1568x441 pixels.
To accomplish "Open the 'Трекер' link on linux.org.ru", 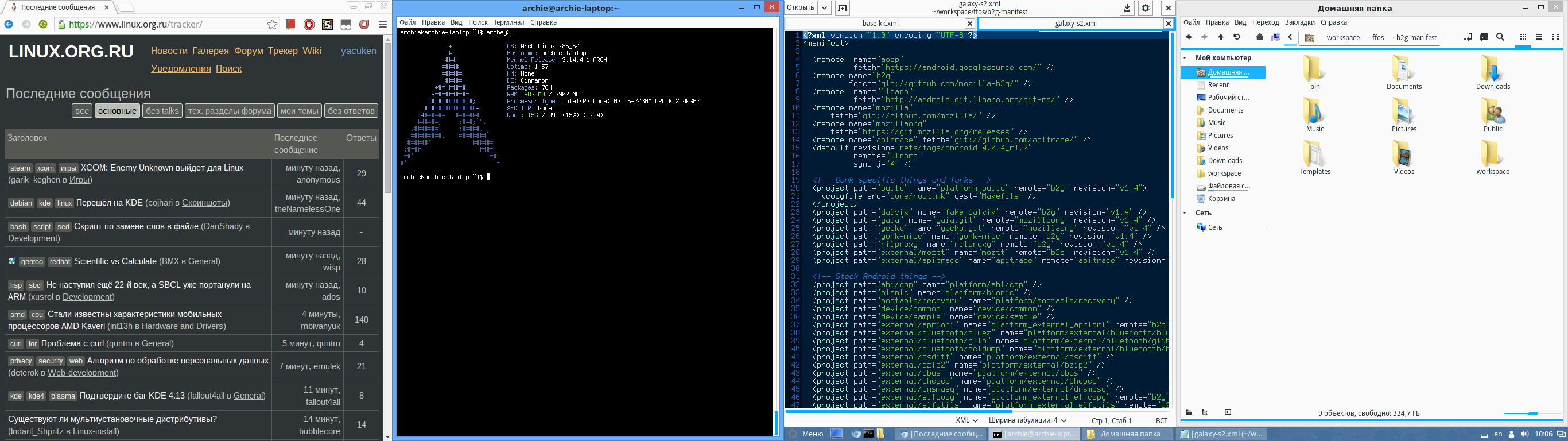I will point(283,51).
